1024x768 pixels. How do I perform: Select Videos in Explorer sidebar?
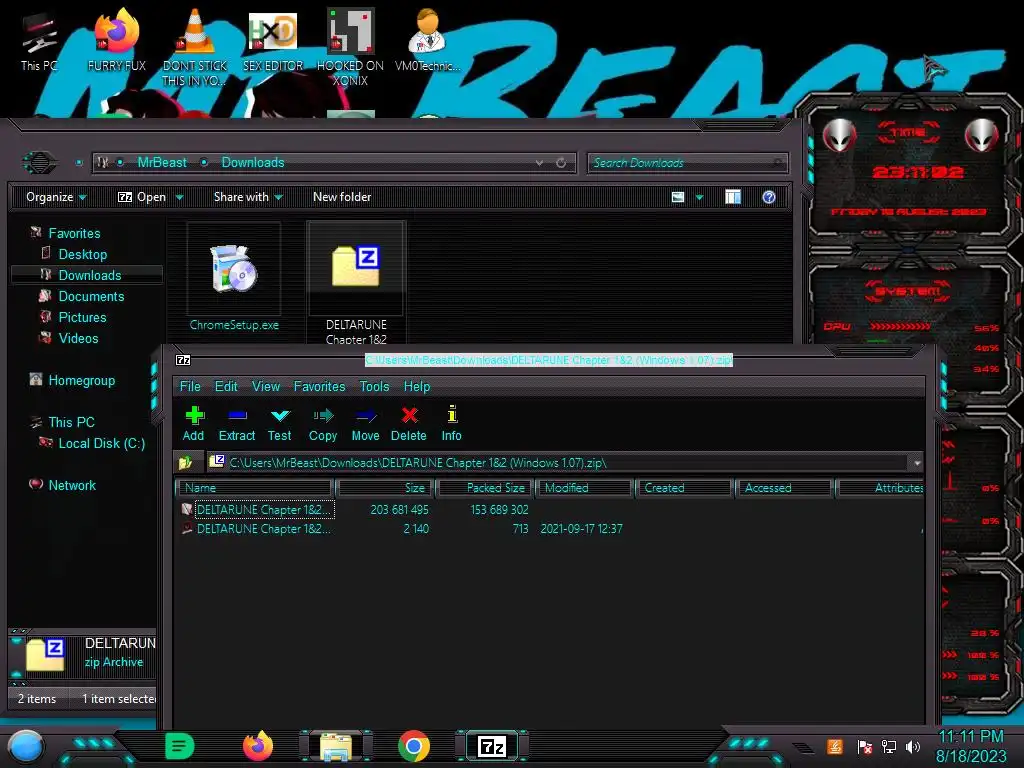78,338
